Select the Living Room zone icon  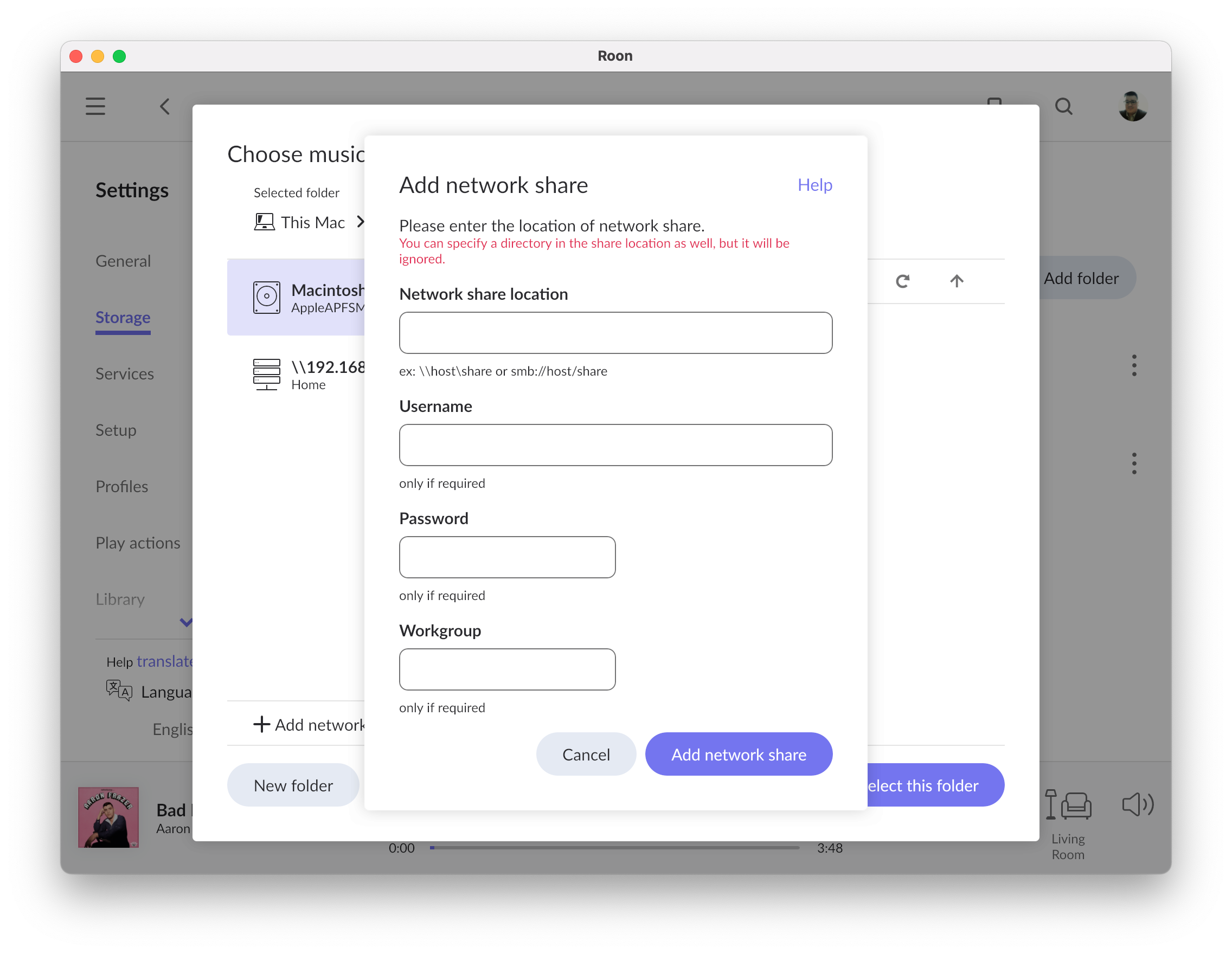tap(1068, 805)
